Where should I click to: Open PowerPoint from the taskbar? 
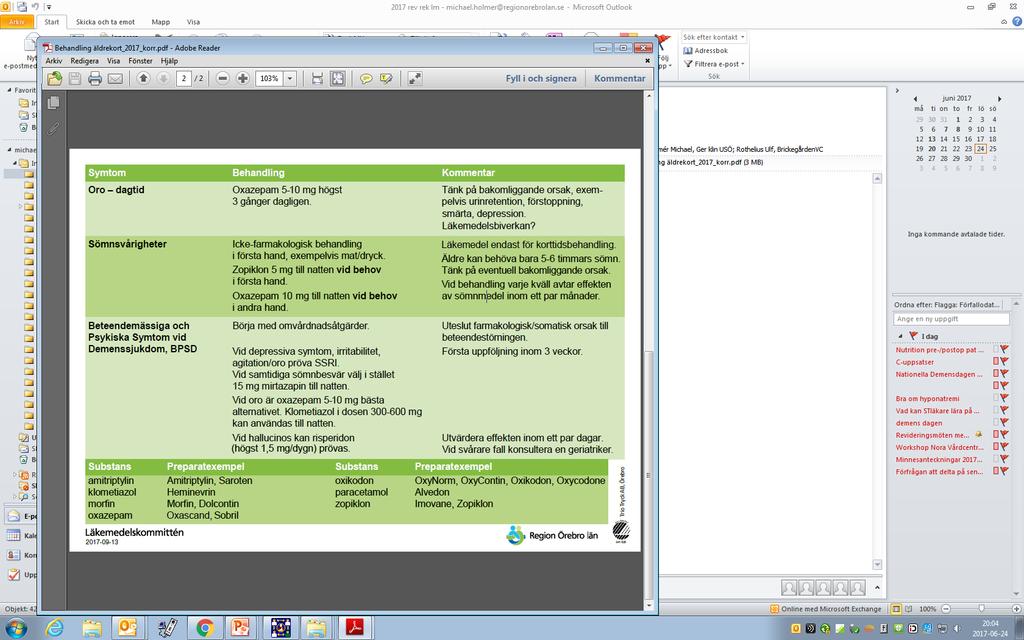[x=241, y=628]
